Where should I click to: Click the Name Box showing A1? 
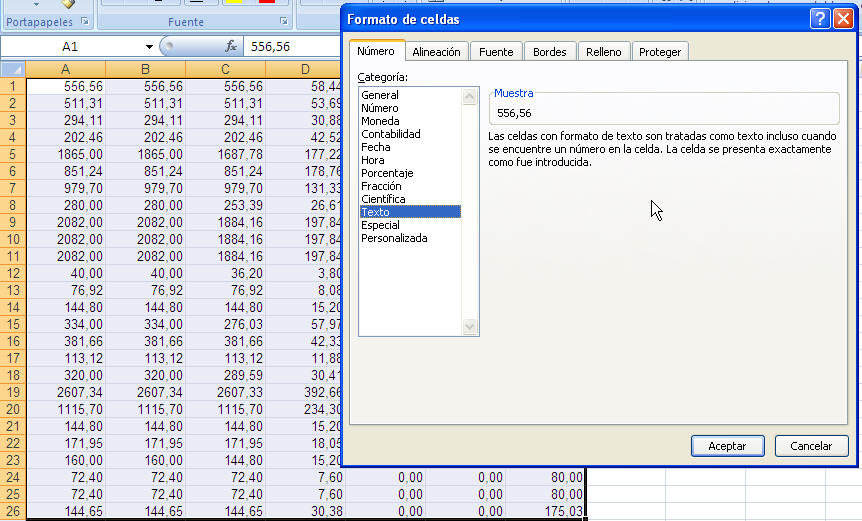coord(71,47)
